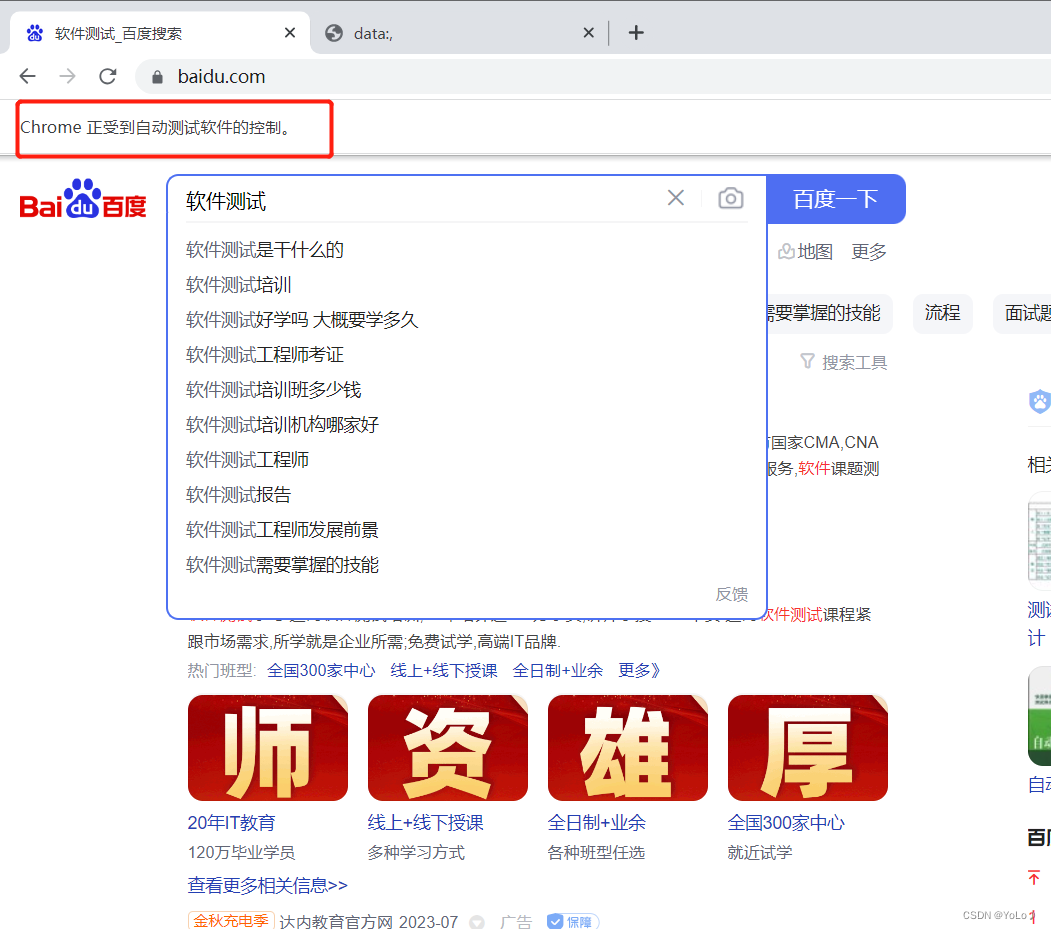The width and height of the screenshot is (1051, 929).
Task: Click the lock icon in the address bar
Action: pyautogui.click(x=158, y=77)
